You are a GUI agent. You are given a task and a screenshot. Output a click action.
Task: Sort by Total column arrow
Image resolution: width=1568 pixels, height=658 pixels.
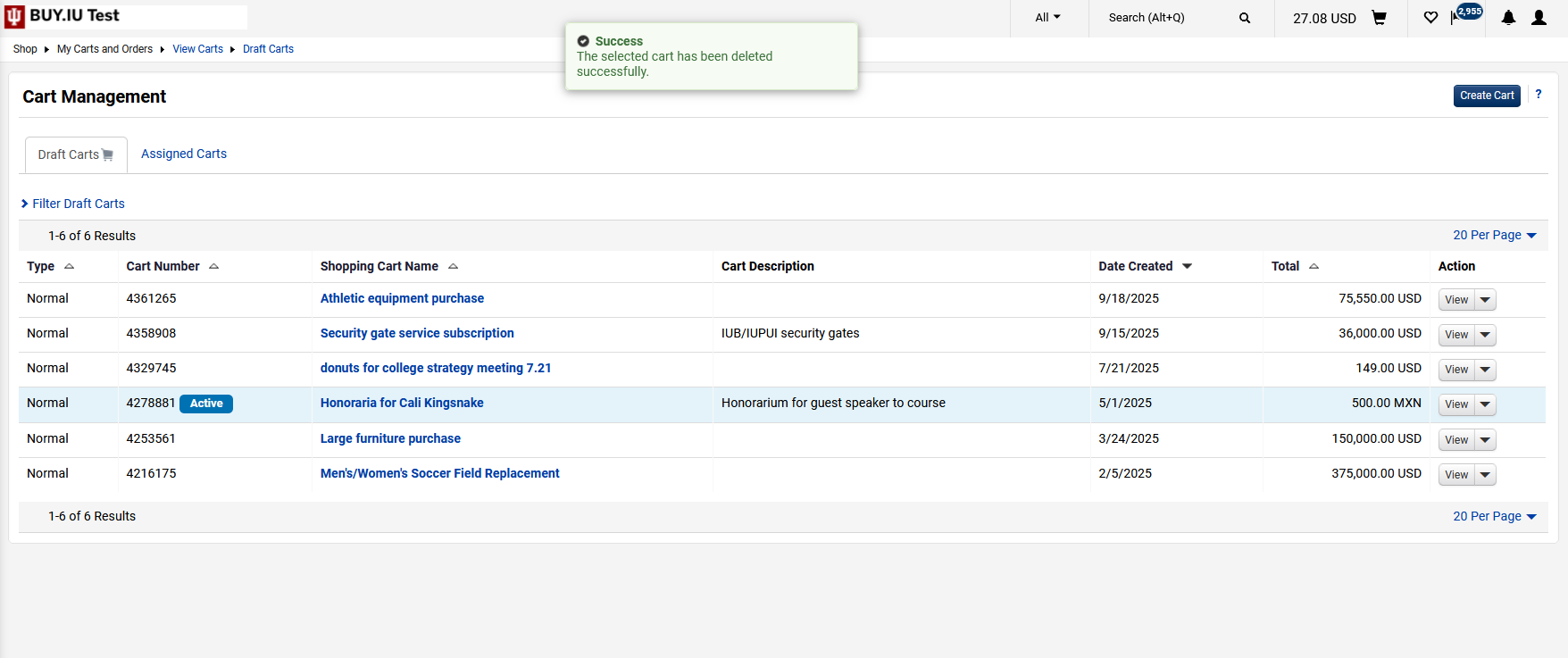(1314, 267)
